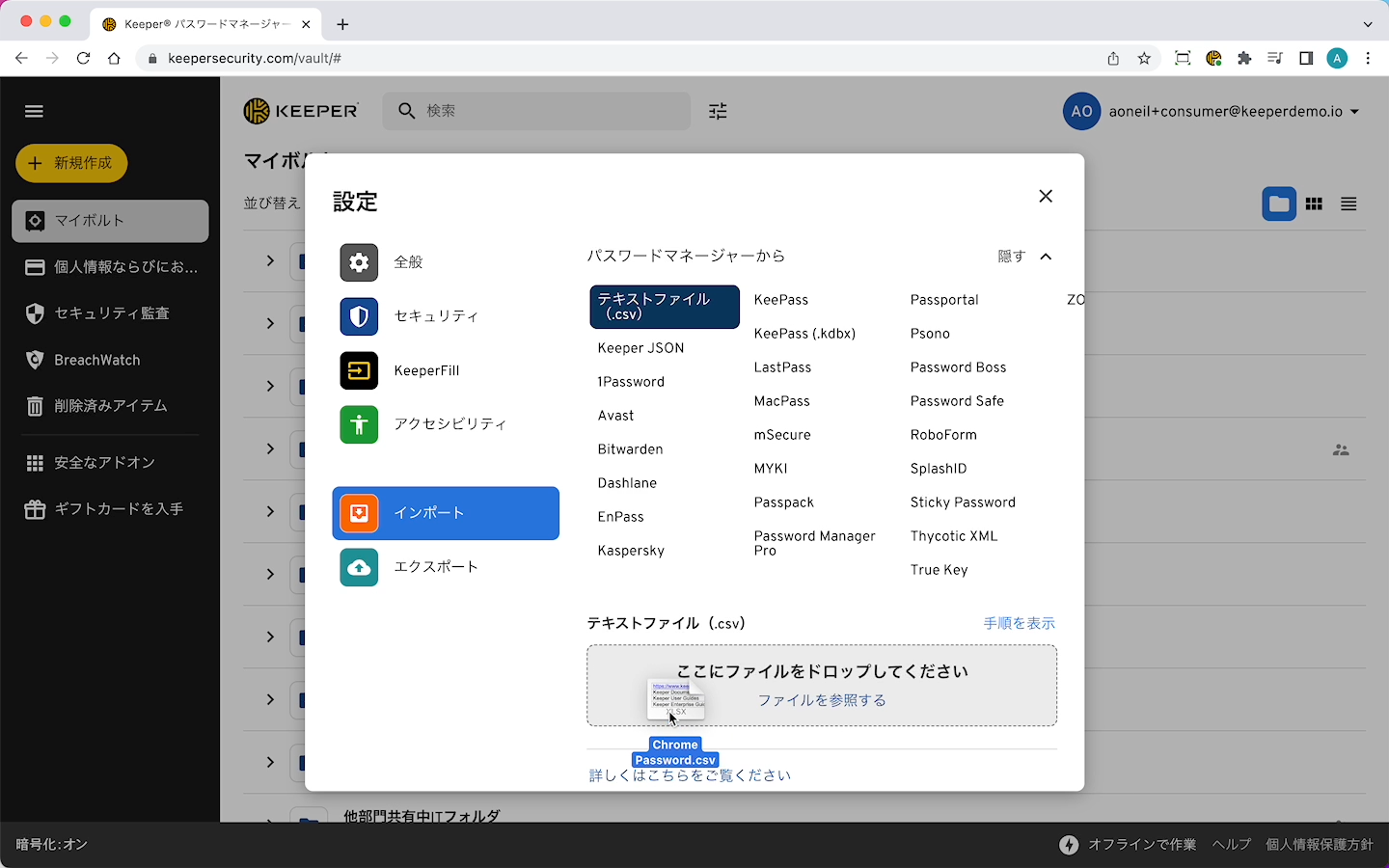
Task: Open KeeperFill settings section
Action: click(426, 370)
